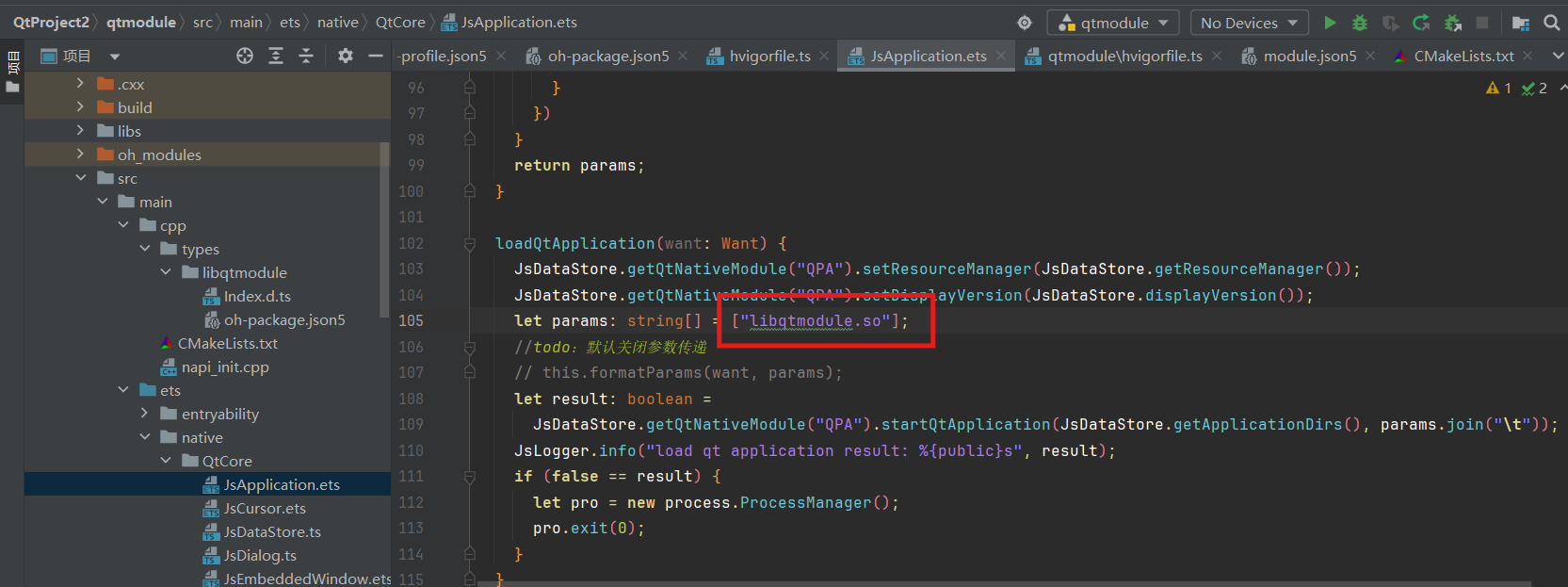Show hidden editor tabs list
Viewport: 1568px width, 587px height.
[x=1558, y=57]
